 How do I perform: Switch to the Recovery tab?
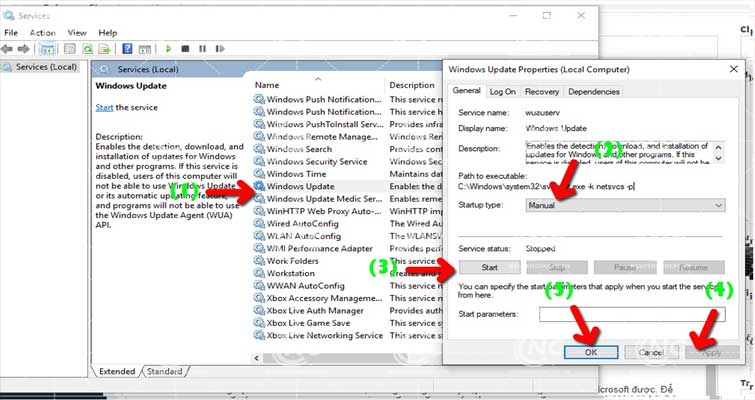[542, 91]
